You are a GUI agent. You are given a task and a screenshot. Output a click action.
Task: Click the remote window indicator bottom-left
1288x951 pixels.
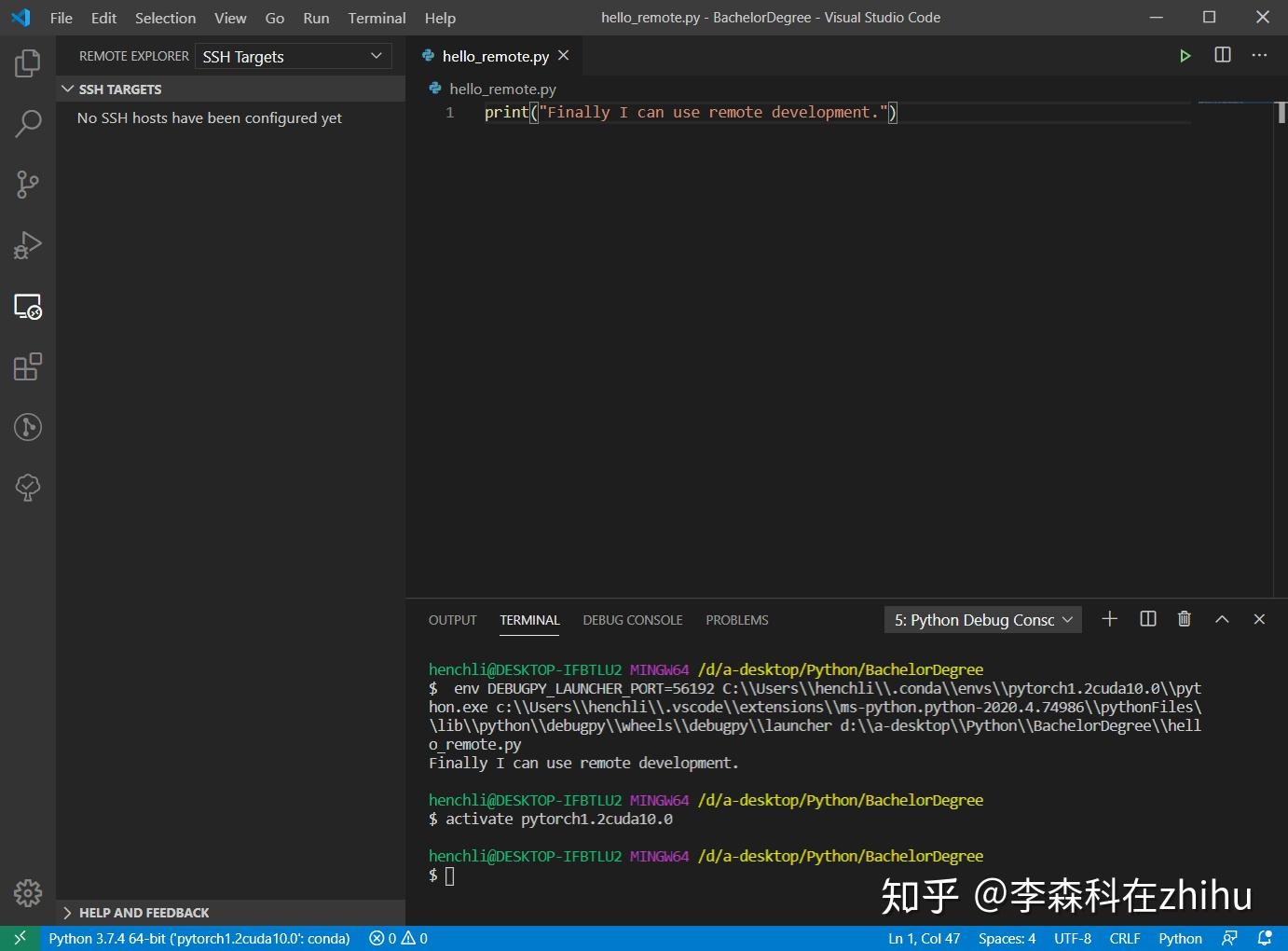[19, 938]
